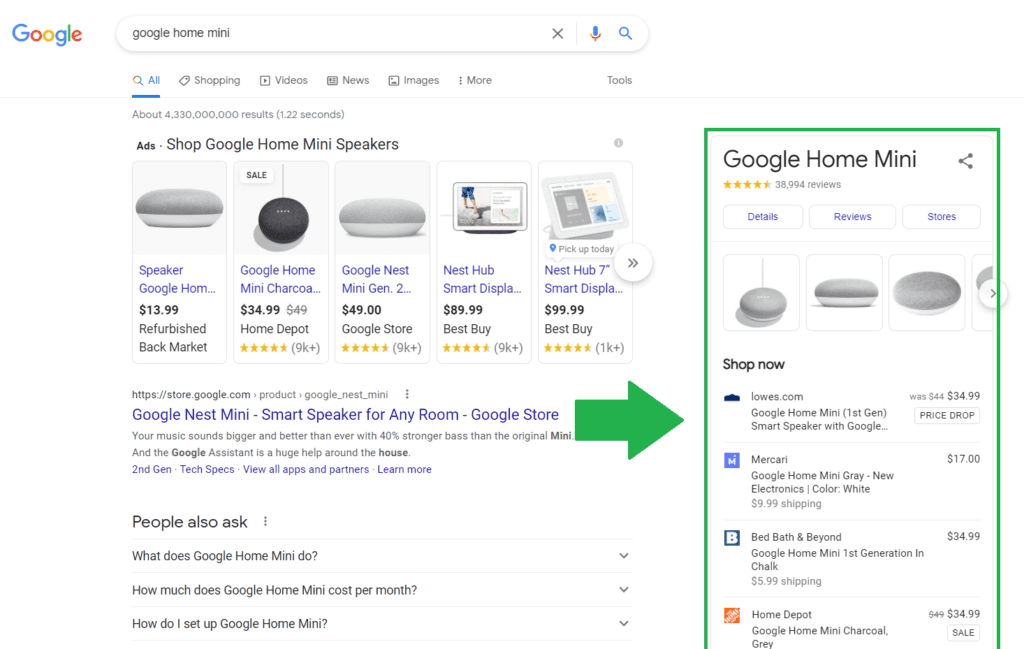The height and width of the screenshot is (649, 1024).
Task: Open the Speaker Google Home $13.99 ad
Action: pyautogui.click(x=177, y=279)
